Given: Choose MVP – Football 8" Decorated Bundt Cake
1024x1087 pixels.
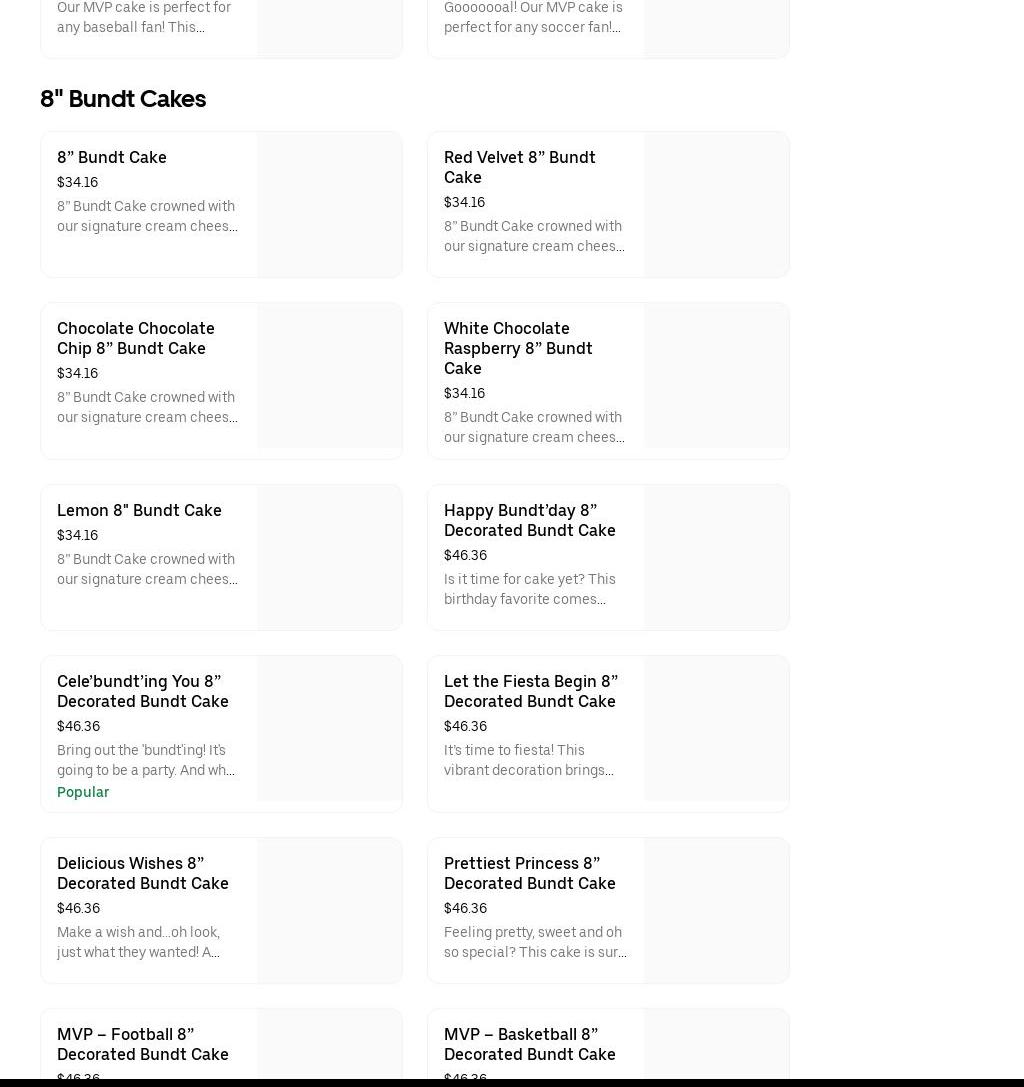Looking at the screenshot, I should coord(142,1044).
